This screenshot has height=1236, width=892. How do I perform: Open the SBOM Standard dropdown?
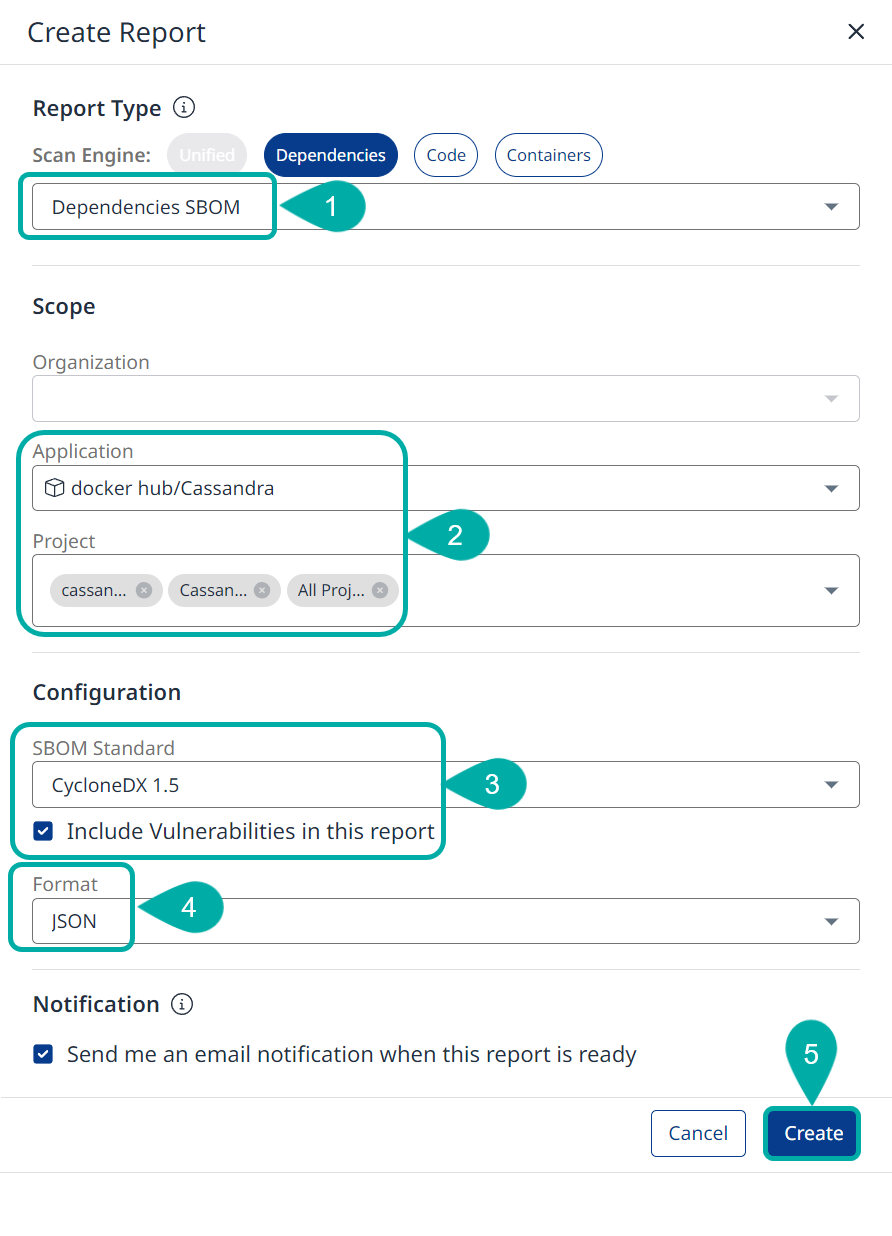click(831, 784)
